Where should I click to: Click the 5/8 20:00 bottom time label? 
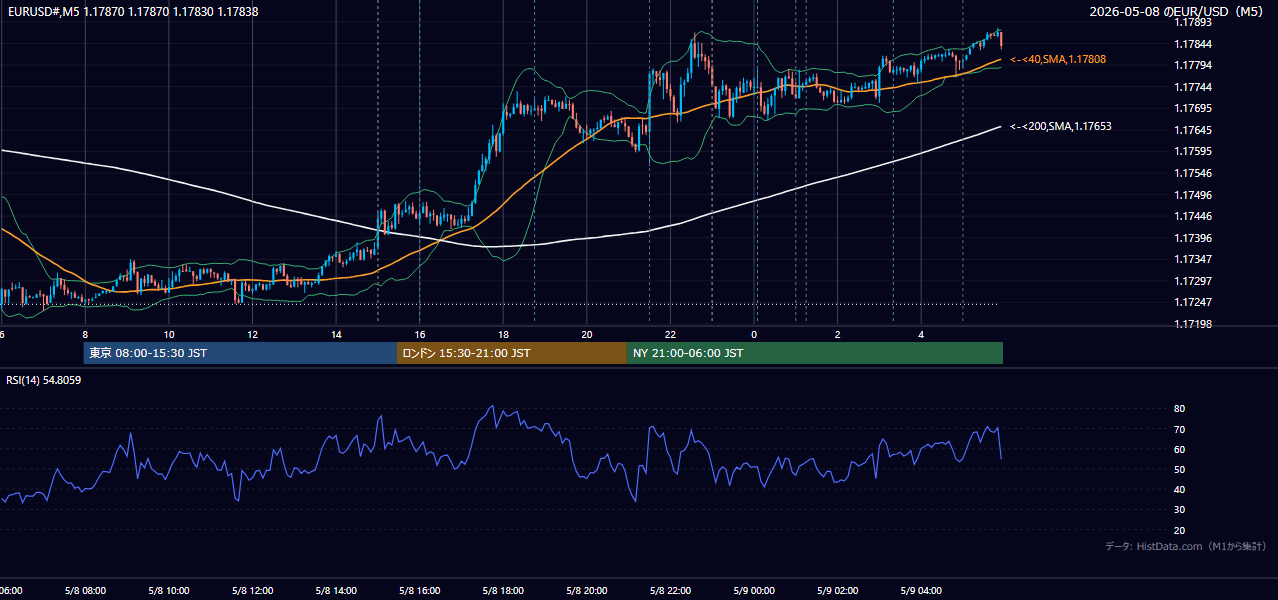587,590
